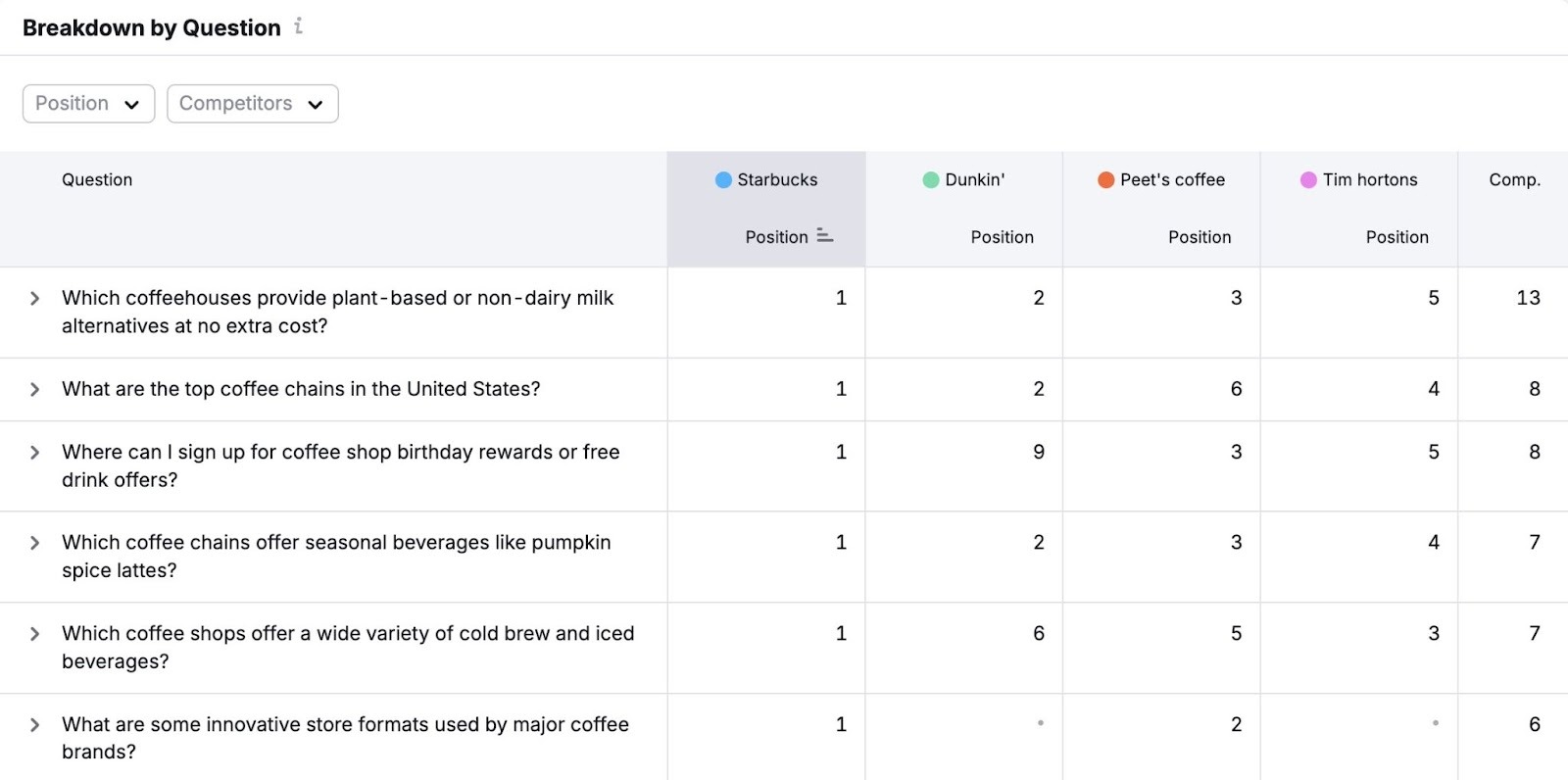This screenshot has width=1568, height=780.
Task: Expand the seasonal beverages pumpkin spice row
Action: pos(34,543)
